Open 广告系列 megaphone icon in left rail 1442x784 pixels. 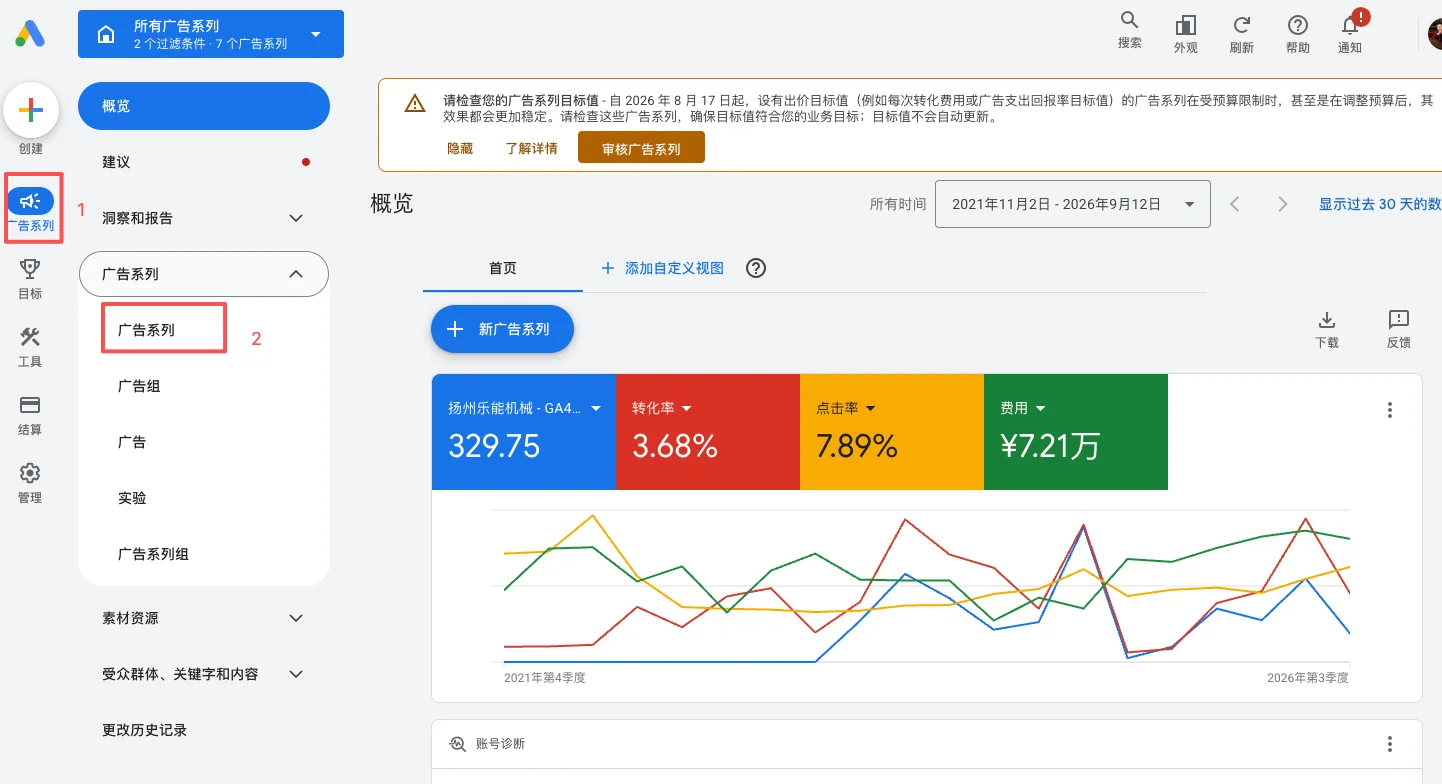coord(31,201)
